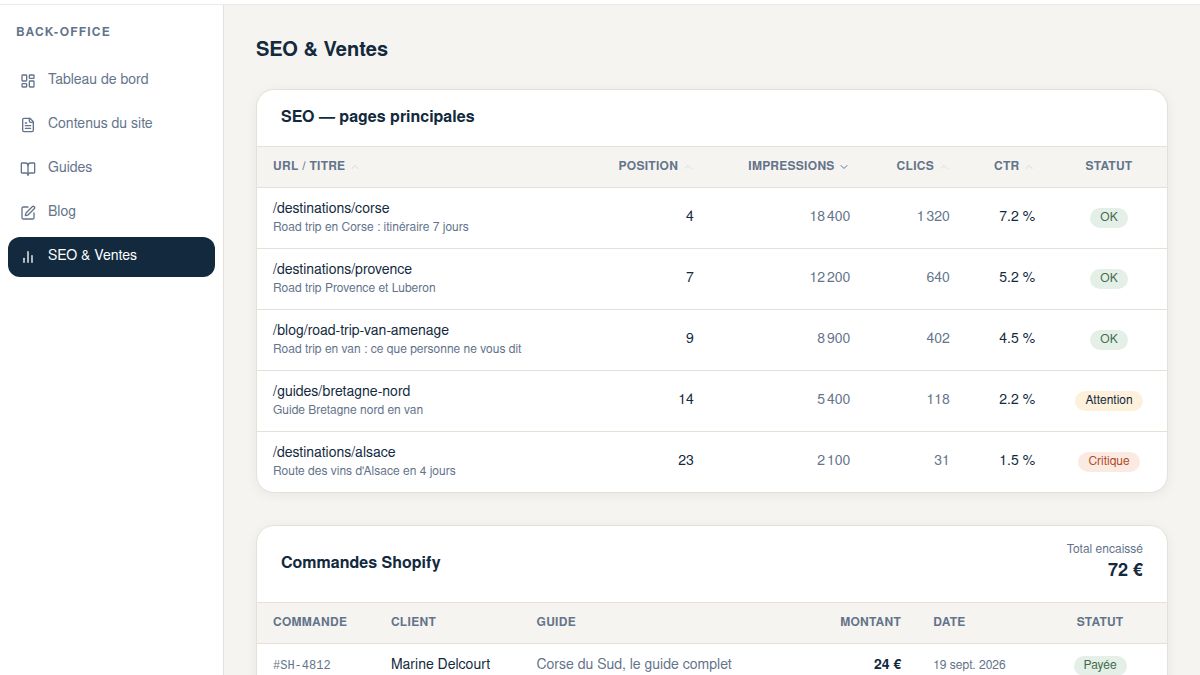
Task: Sort the POSITION column arrow
Action: coord(688,167)
